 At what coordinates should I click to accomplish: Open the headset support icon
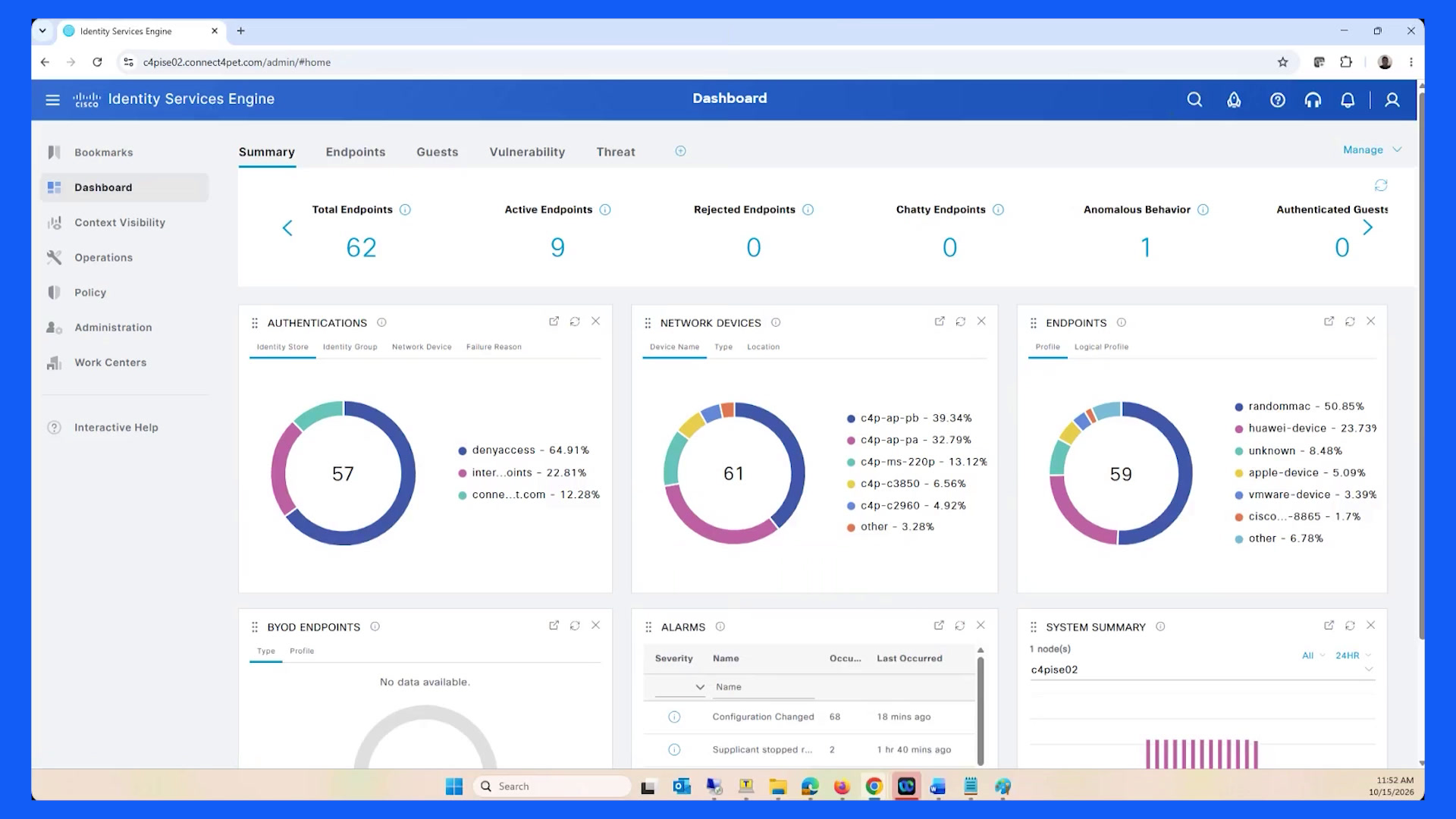1313,99
